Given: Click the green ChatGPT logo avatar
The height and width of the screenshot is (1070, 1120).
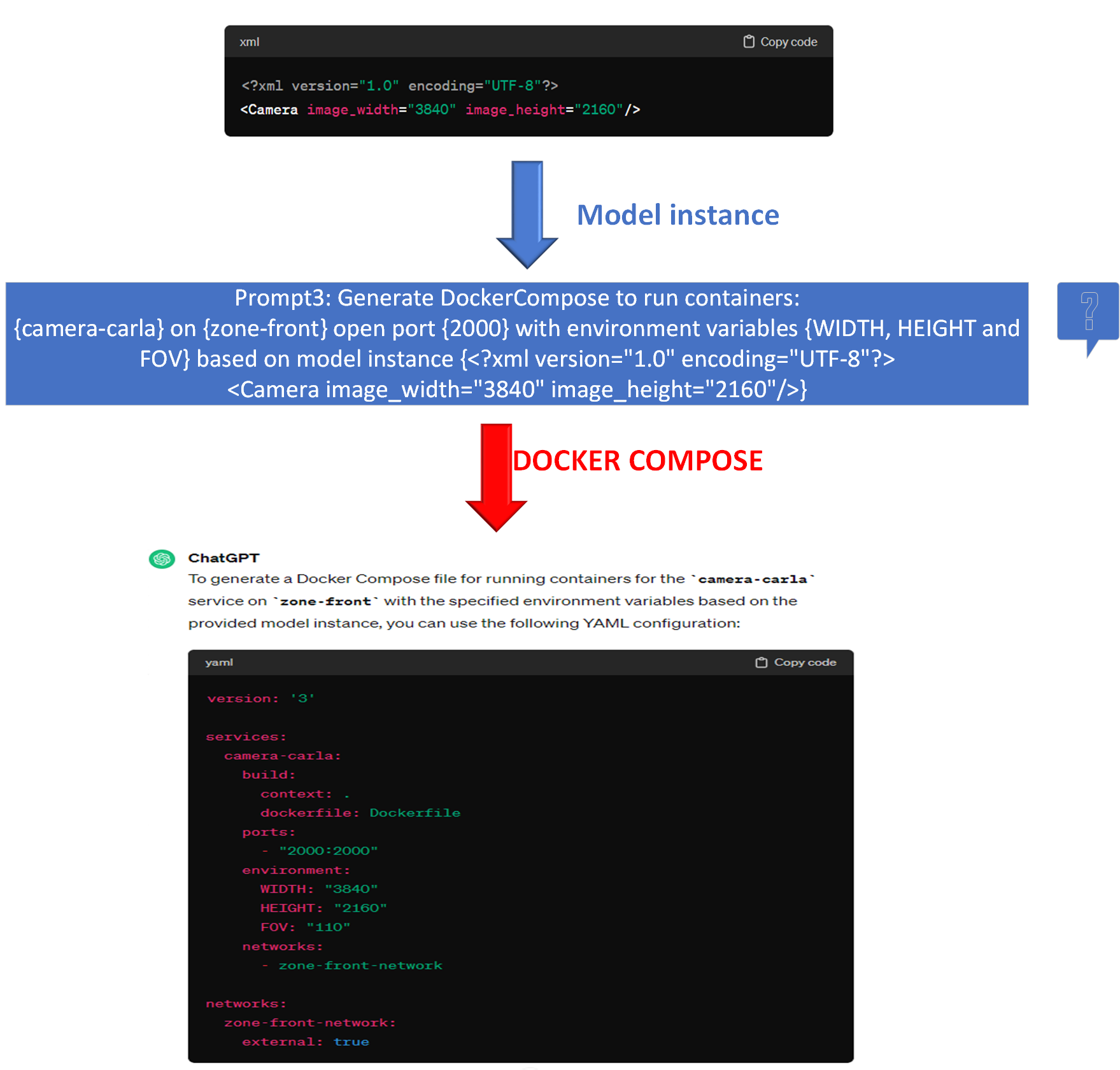Looking at the screenshot, I should point(162,559).
